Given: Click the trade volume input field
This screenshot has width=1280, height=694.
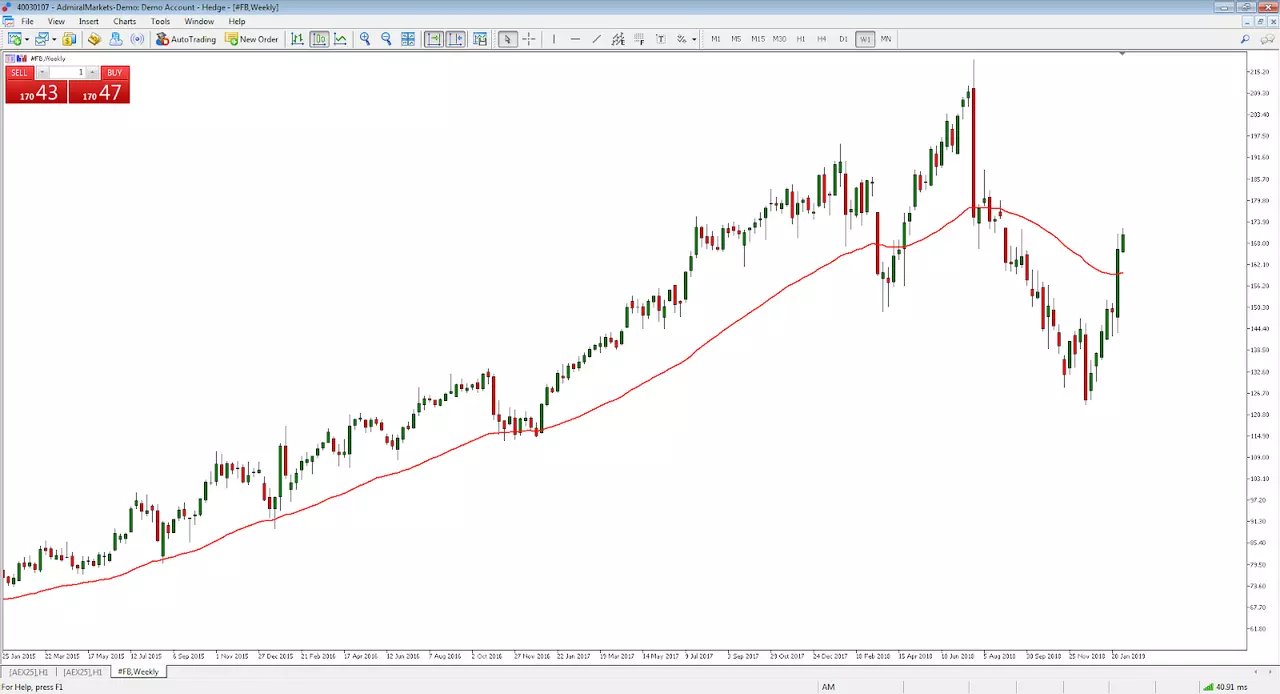Looking at the screenshot, I should pyautogui.click(x=67, y=73).
